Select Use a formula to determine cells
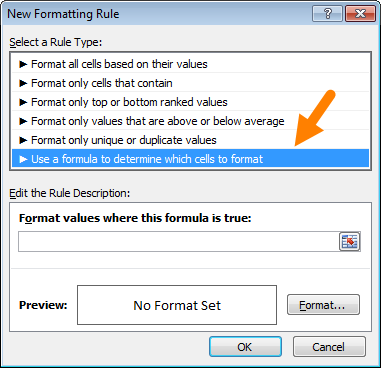Image resolution: width=381 pixels, height=368 pixels. tap(191, 159)
